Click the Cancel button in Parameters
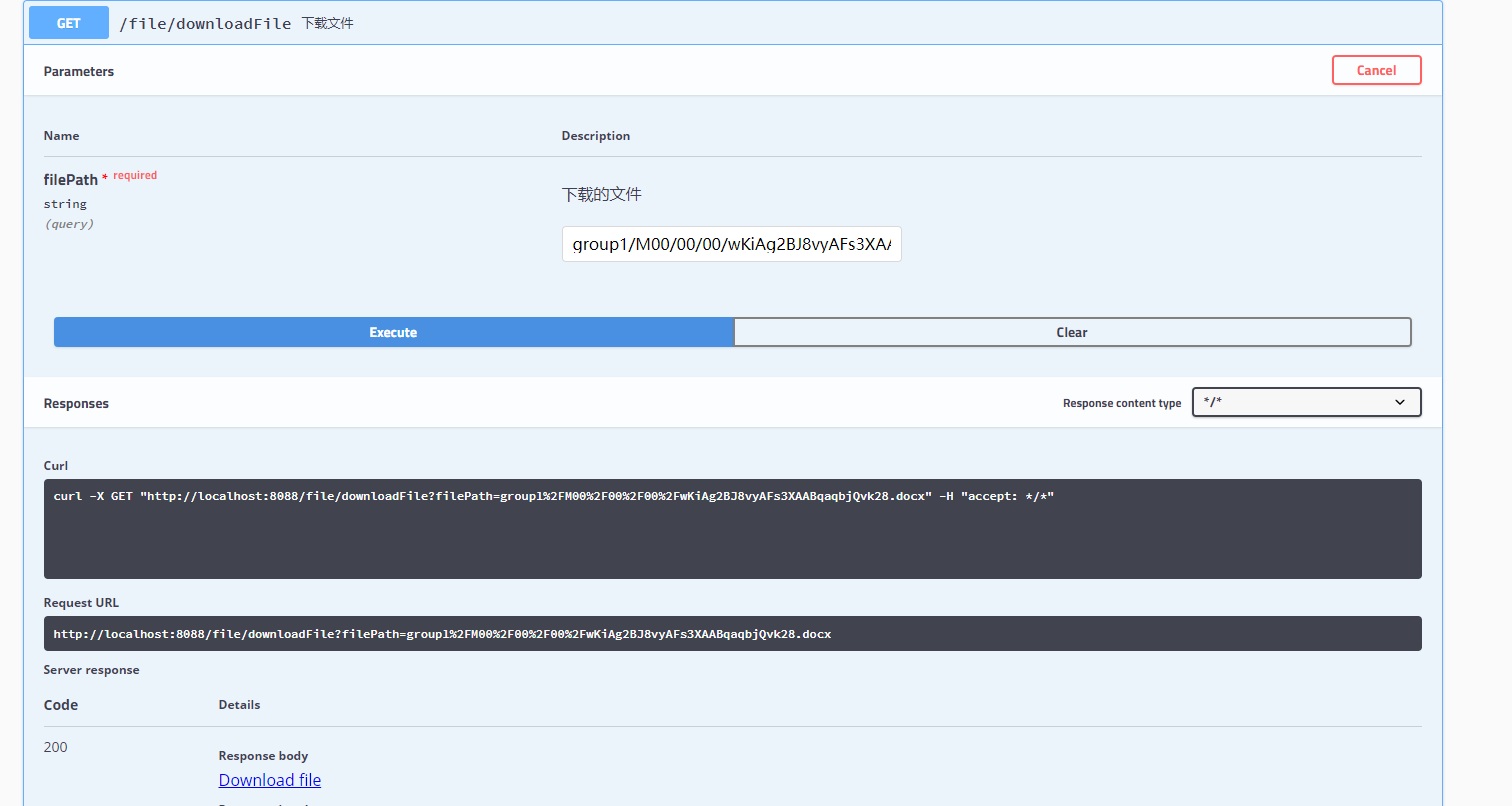Screen dimensions: 1512x806 pyautogui.click(x=1376, y=70)
